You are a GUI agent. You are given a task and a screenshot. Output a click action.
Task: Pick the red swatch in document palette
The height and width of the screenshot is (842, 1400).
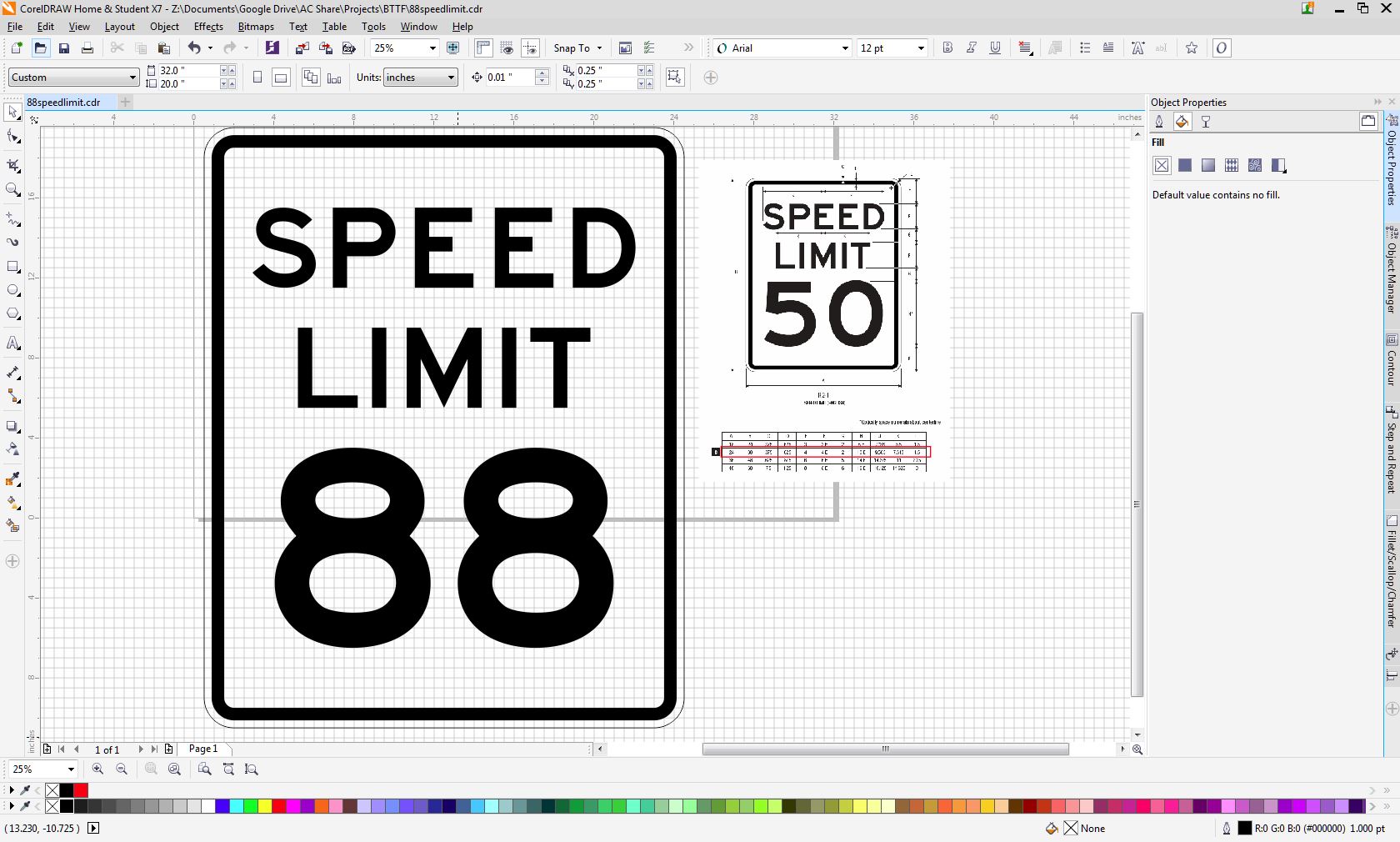(x=81, y=790)
